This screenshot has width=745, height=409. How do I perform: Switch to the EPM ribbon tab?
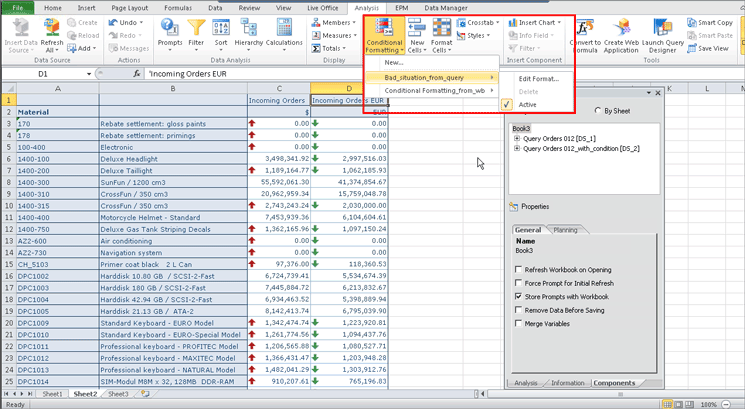pos(401,8)
